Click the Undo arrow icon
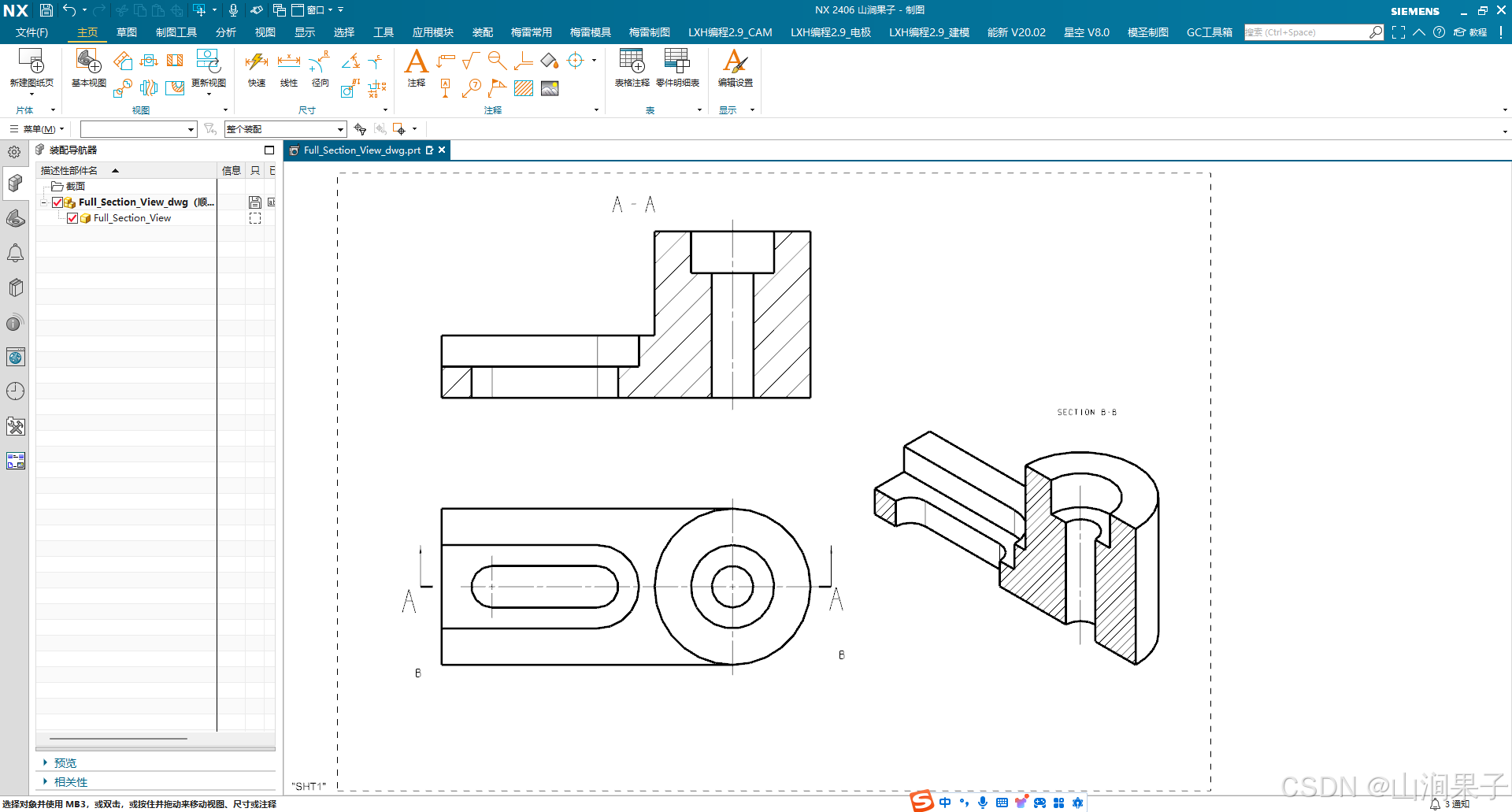 click(69, 10)
